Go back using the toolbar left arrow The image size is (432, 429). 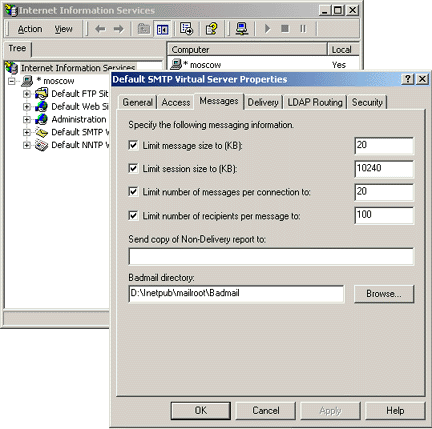100,29
